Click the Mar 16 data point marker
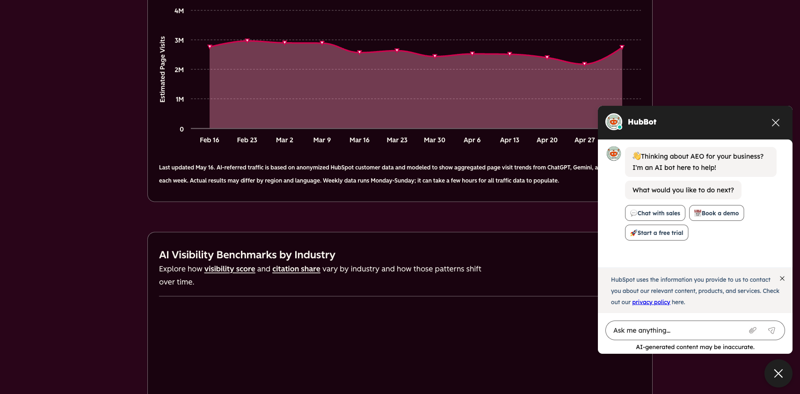 359,52
